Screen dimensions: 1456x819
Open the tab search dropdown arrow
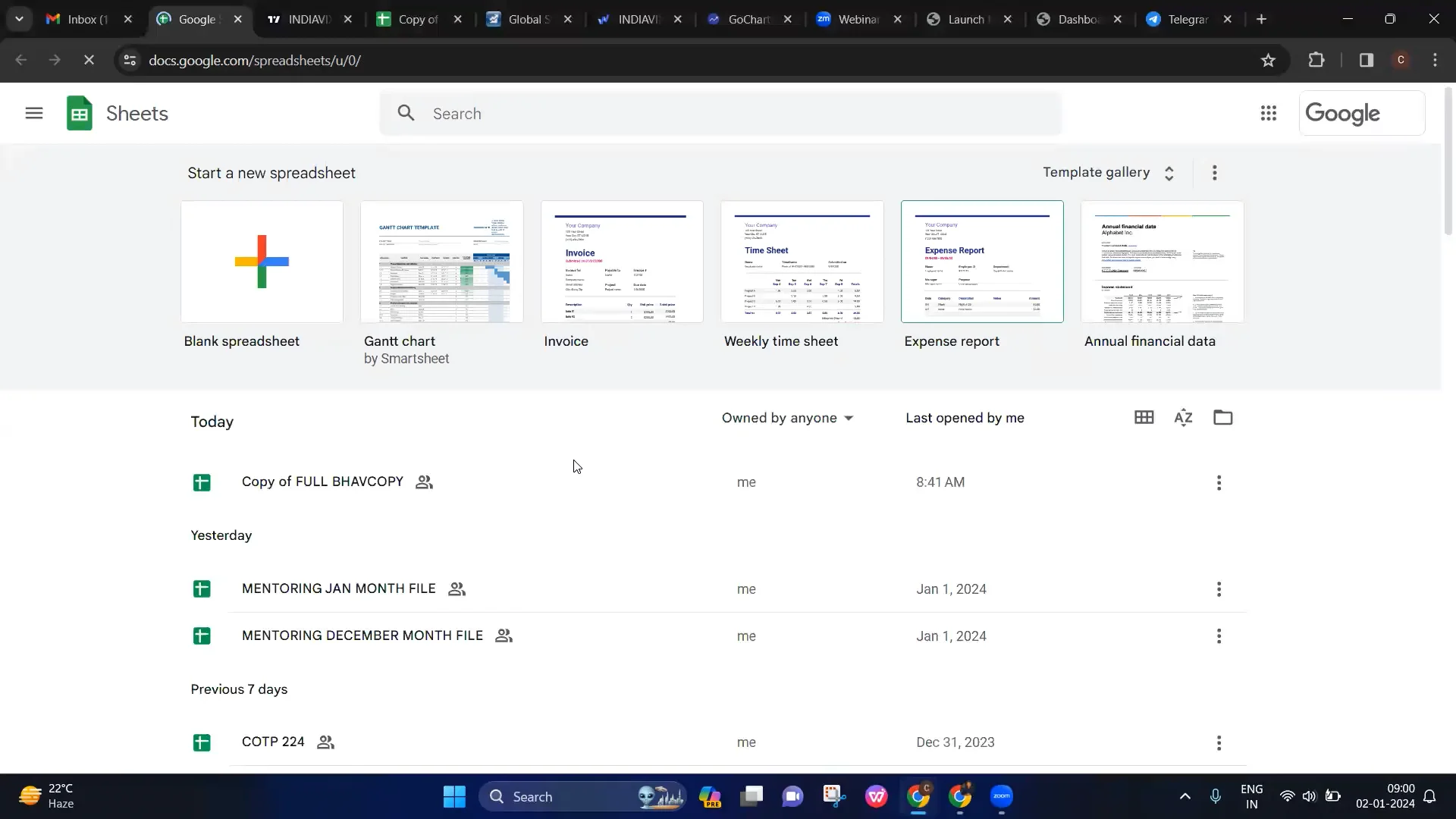[x=19, y=19]
